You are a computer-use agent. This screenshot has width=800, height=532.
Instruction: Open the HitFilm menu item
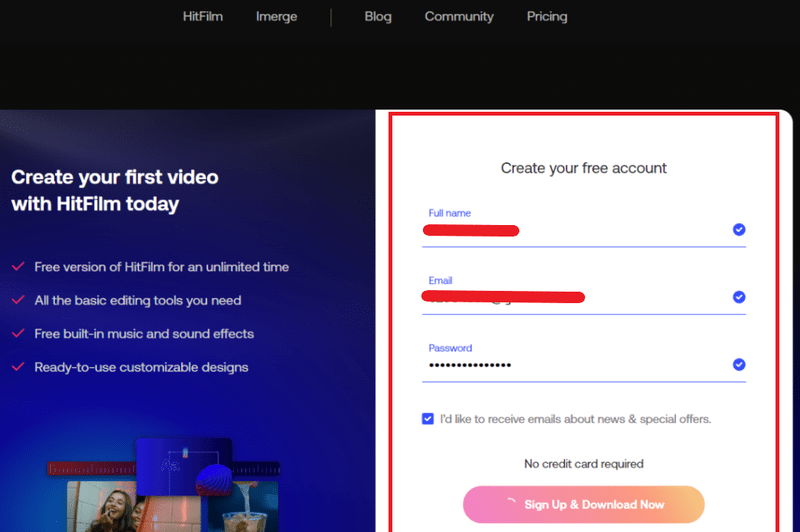(203, 16)
